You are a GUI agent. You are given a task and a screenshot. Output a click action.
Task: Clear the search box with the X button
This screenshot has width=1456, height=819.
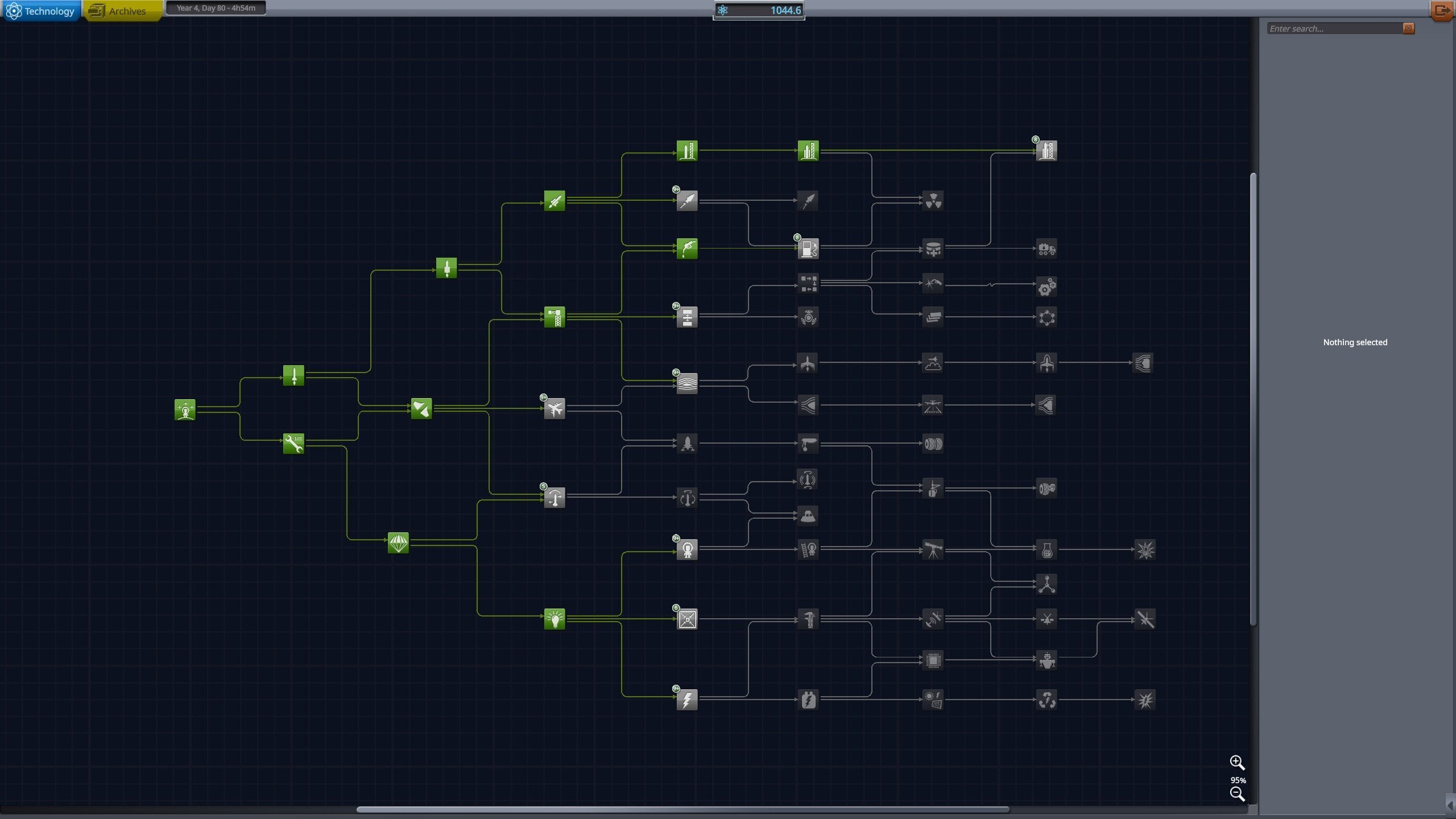coord(1408,28)
